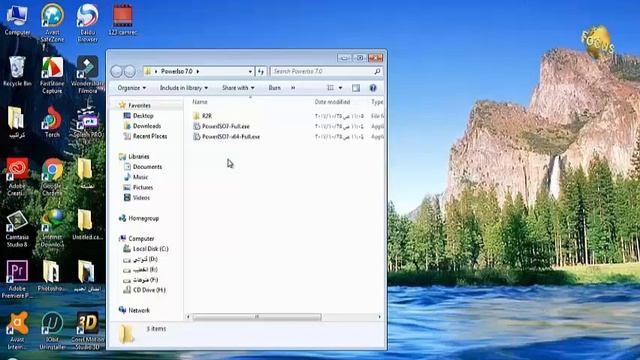Image resolution: width=640 pixels, height=360 pixels.
Task: Launch FastStone Capture shortcut
Action: (52, 75)
